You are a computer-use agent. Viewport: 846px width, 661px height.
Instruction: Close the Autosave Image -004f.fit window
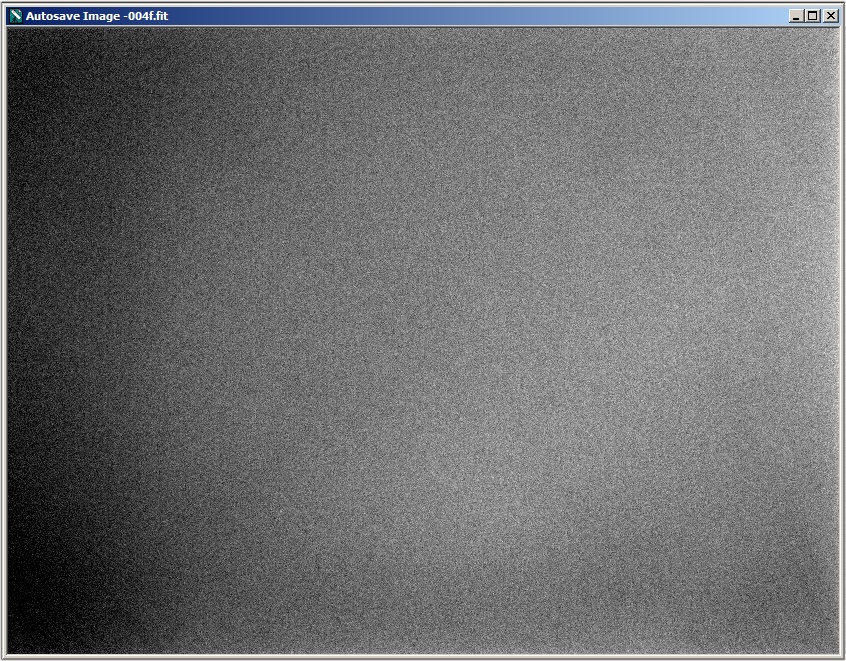pyautogui.click(x=831, y=16)
